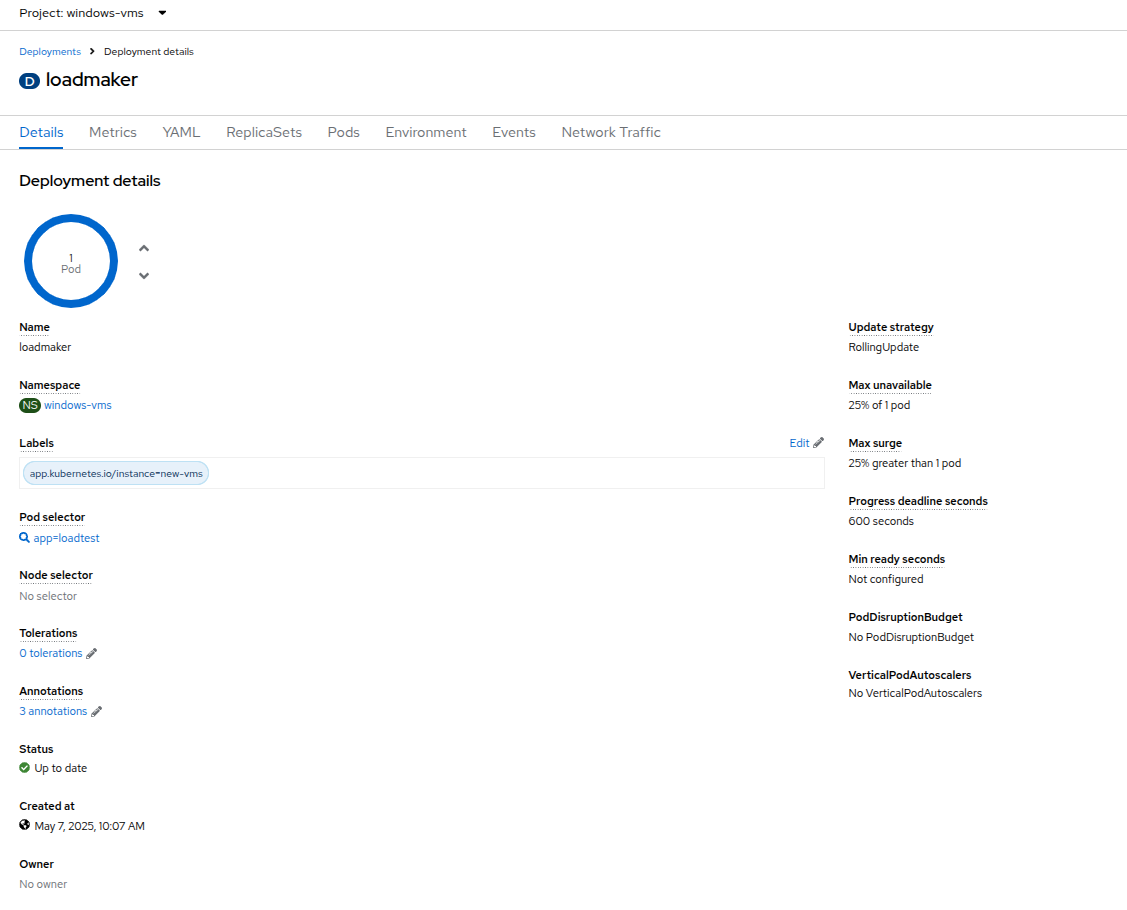The width and height of the screenshot is (1127, 910).
Task: Click pencil icon beside 3 annotations
Action: pos(97,712)
